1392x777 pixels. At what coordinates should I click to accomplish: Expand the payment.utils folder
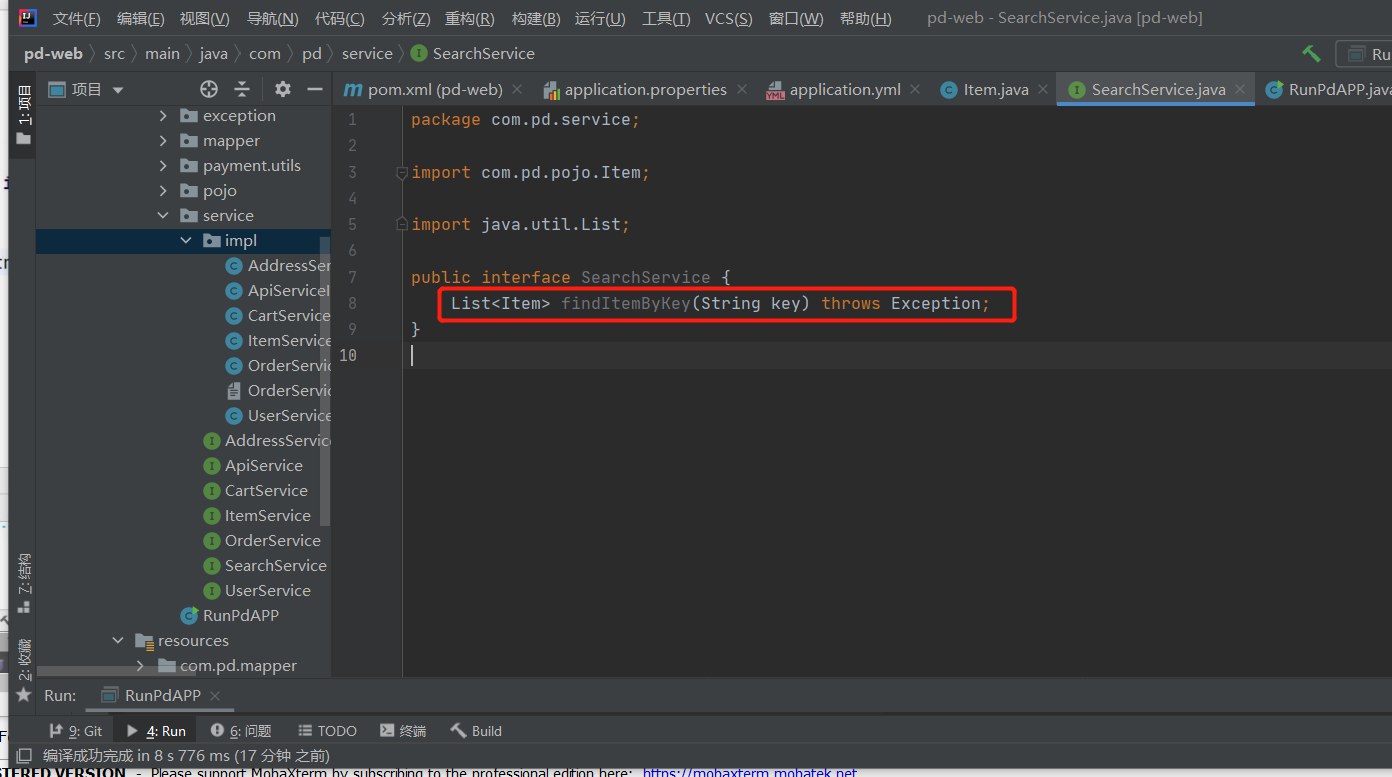164,166
